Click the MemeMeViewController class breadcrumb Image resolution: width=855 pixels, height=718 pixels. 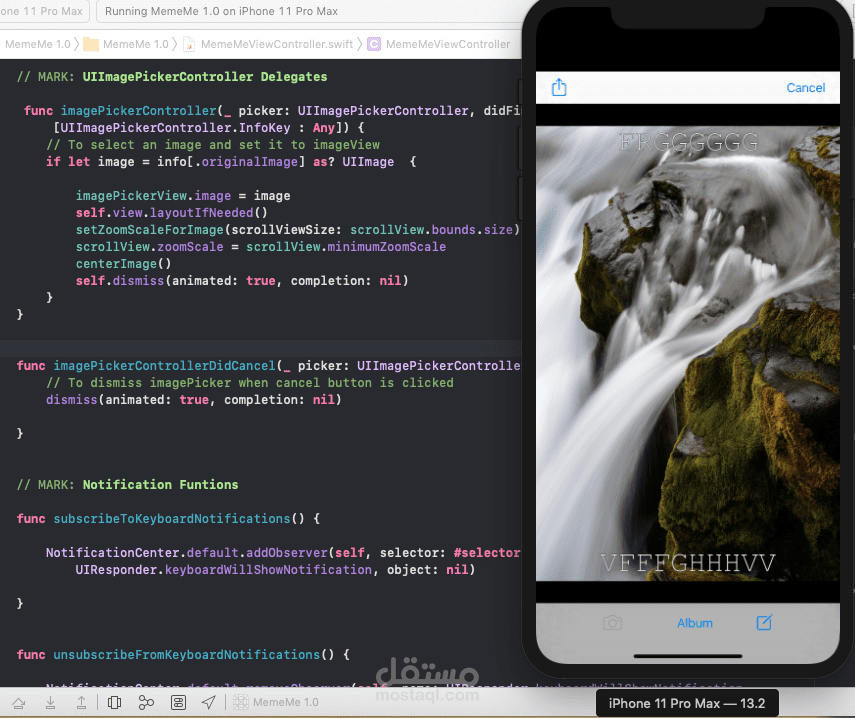[x=448, y=44]
